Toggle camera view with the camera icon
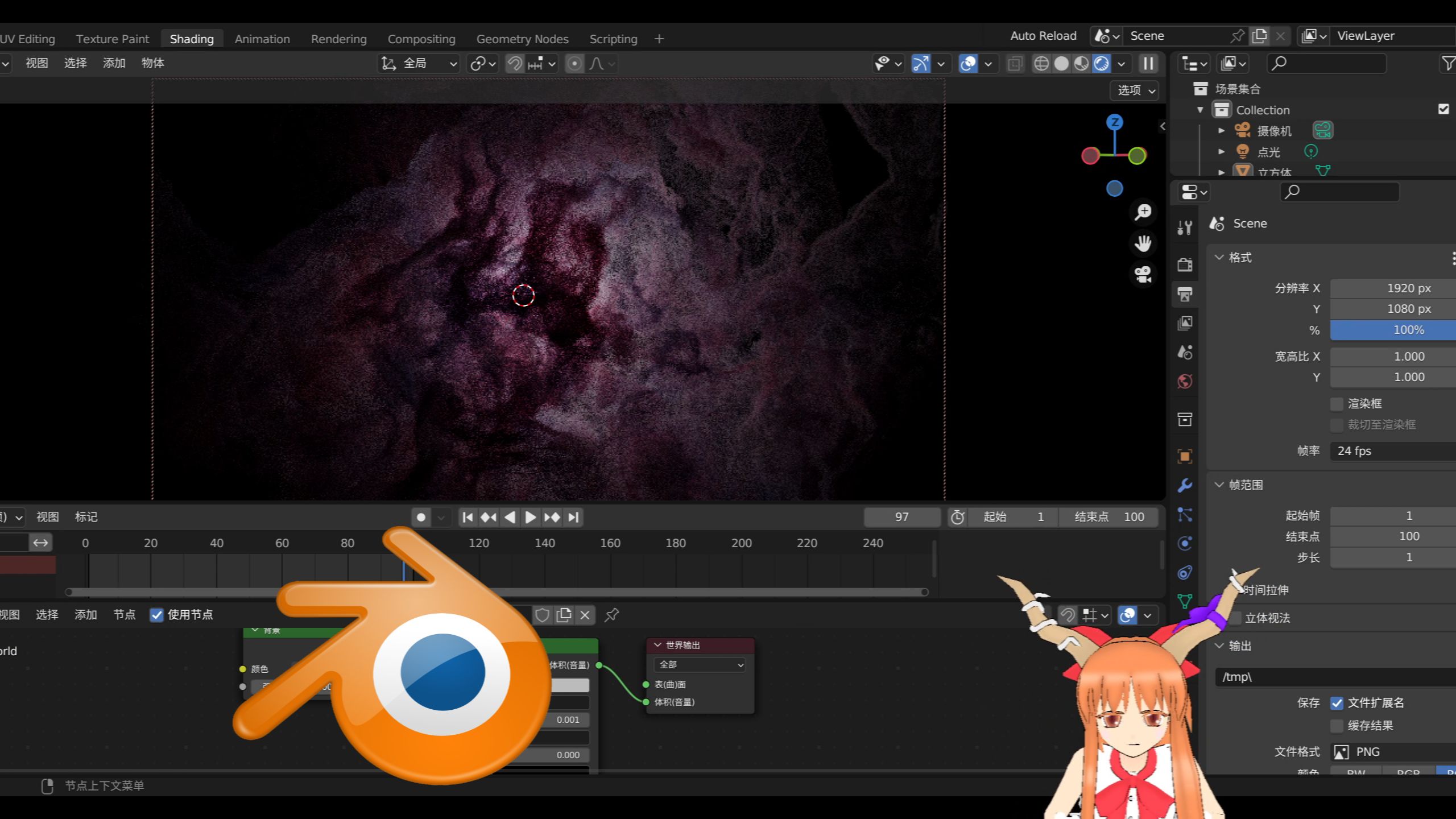 pyautogui.click(x=1143, y=274)
